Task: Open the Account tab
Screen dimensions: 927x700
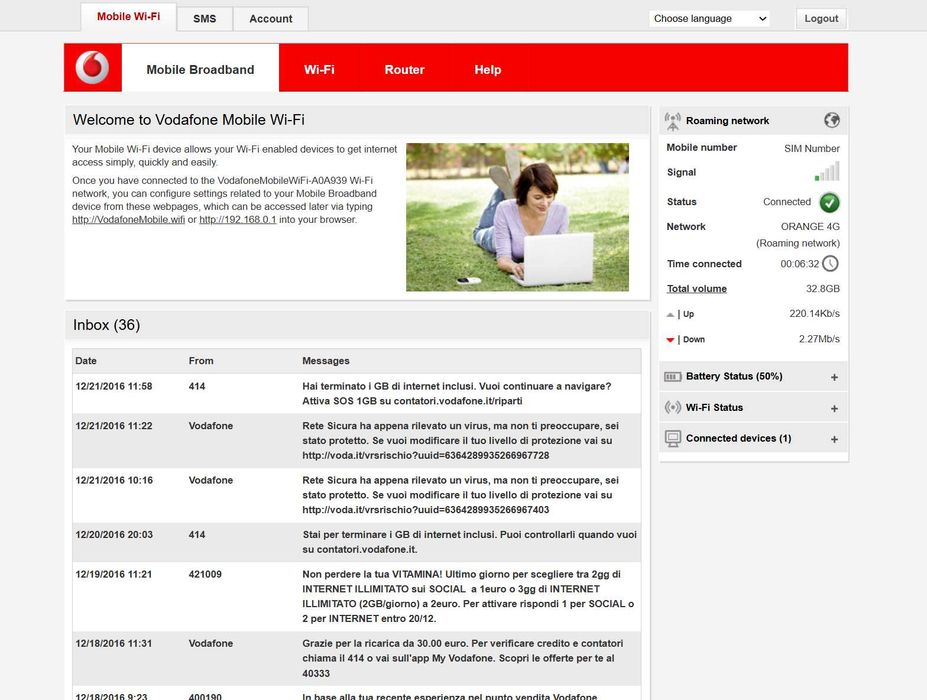Action: click(x=271, y=18)
